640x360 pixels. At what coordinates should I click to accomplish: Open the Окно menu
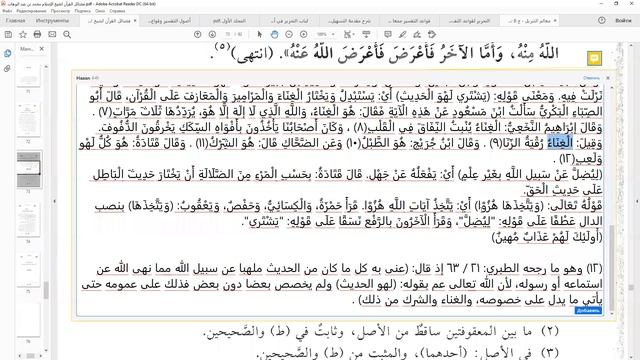pyautogui.click(x=100, y=11)
